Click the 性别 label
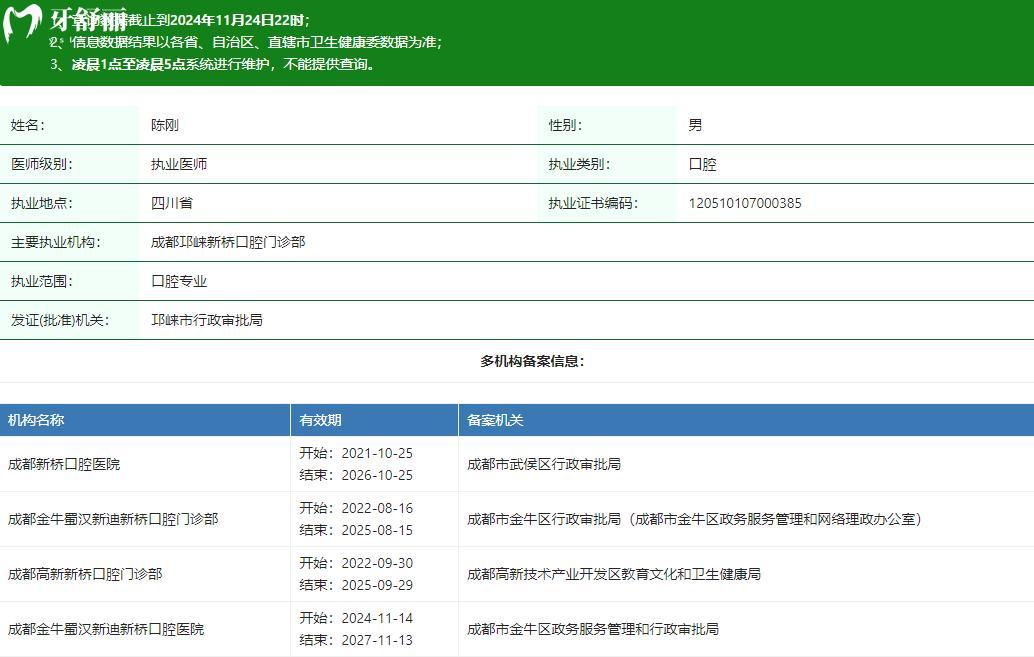 pos(565,125)
